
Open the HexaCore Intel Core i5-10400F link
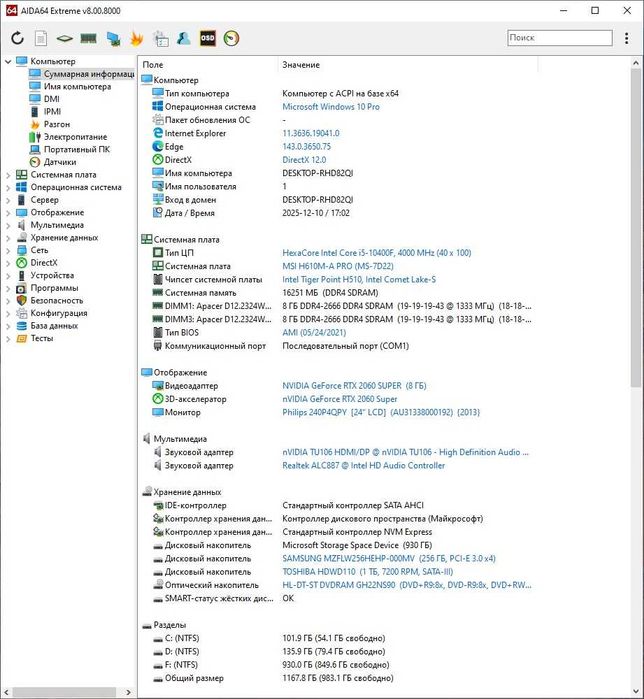click(377, 253)
